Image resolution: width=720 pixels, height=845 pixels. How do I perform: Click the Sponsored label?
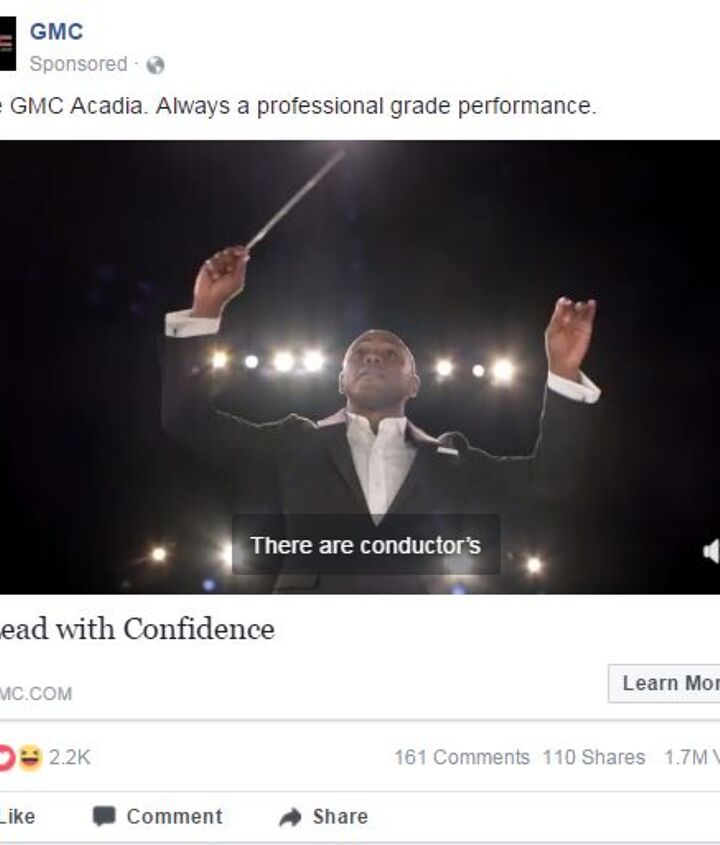click(78, 64)
